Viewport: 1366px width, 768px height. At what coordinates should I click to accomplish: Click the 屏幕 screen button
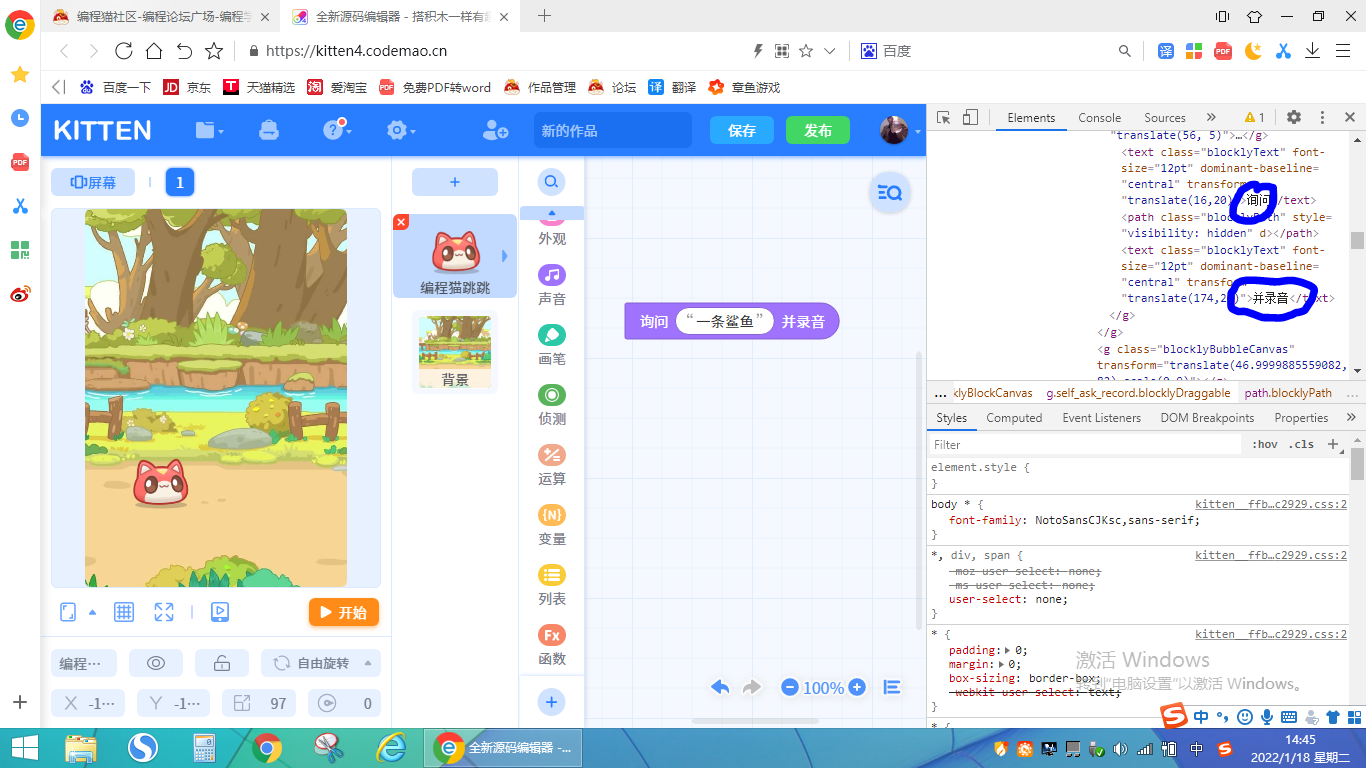[93, 182]
